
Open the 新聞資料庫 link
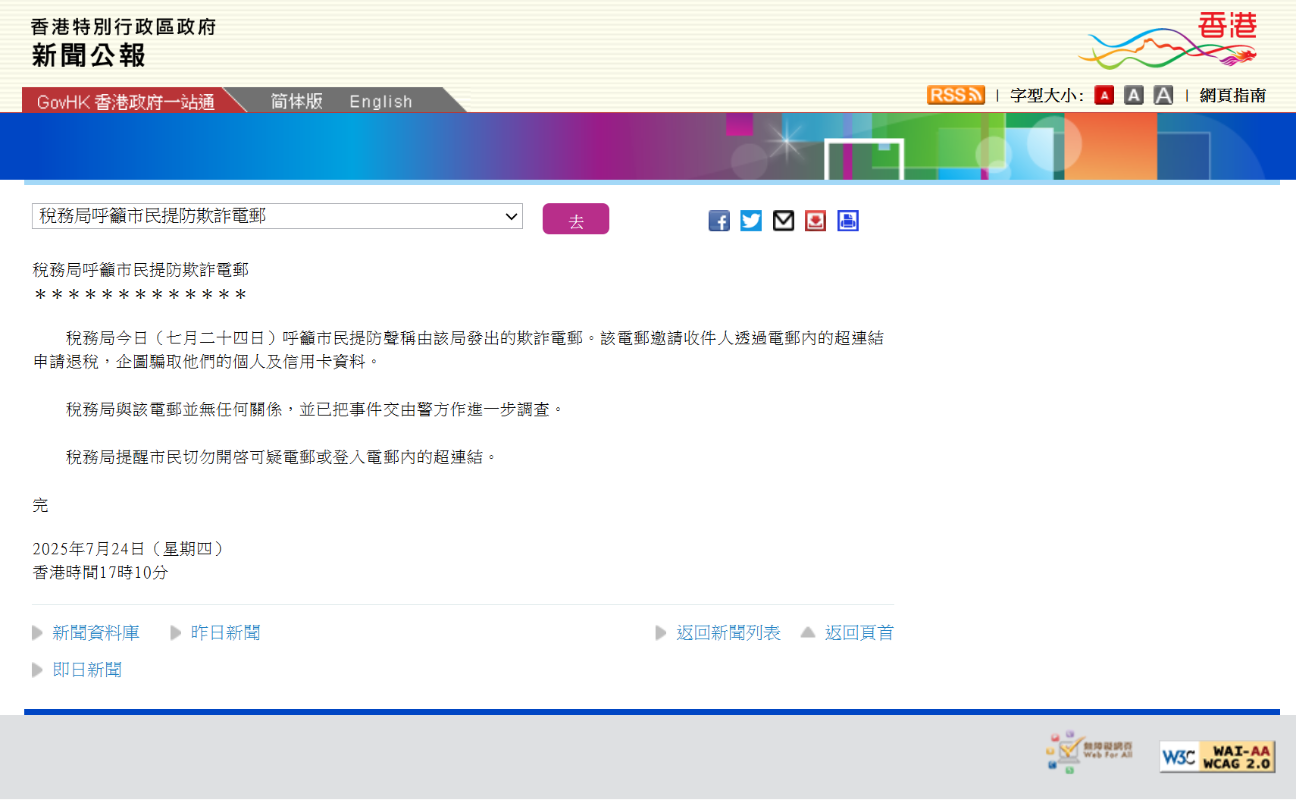point(96,633)
